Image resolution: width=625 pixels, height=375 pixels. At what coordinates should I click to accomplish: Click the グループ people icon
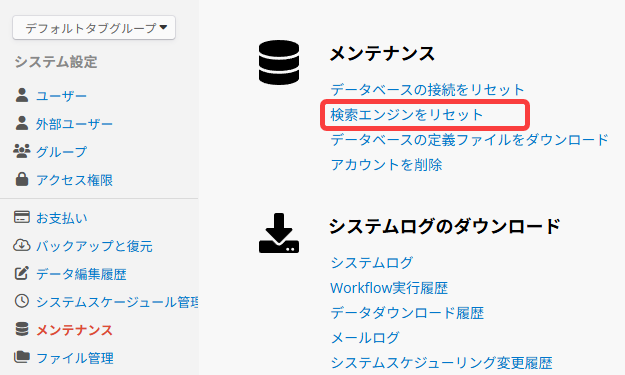coord(22,151)
